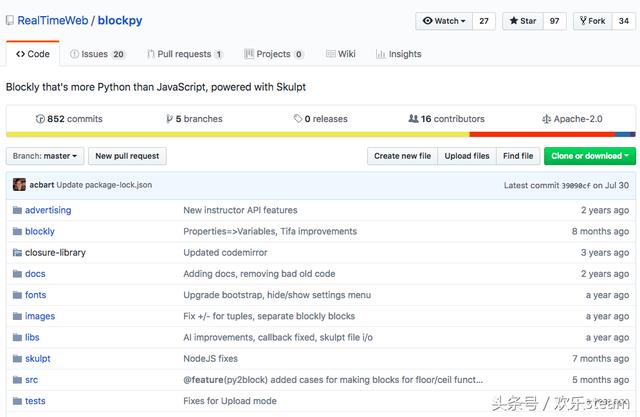View the 0 releases link
Image resolution: width=640 pixels, height=417 pixels.
click(321, 119)
